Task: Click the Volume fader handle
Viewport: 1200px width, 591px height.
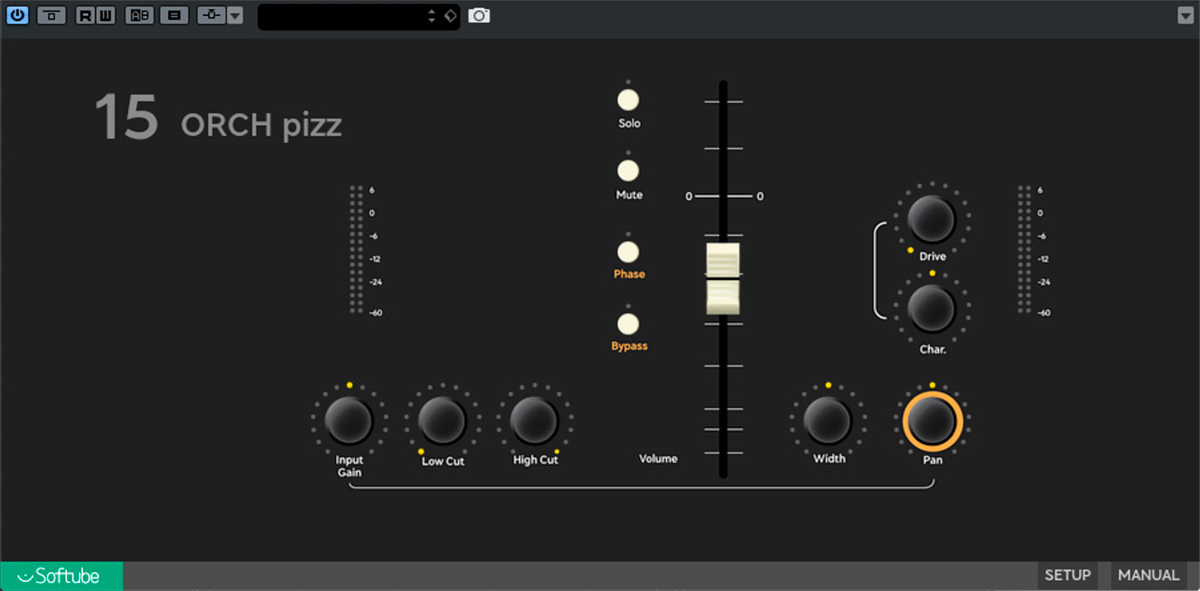Action: (722, 279)
